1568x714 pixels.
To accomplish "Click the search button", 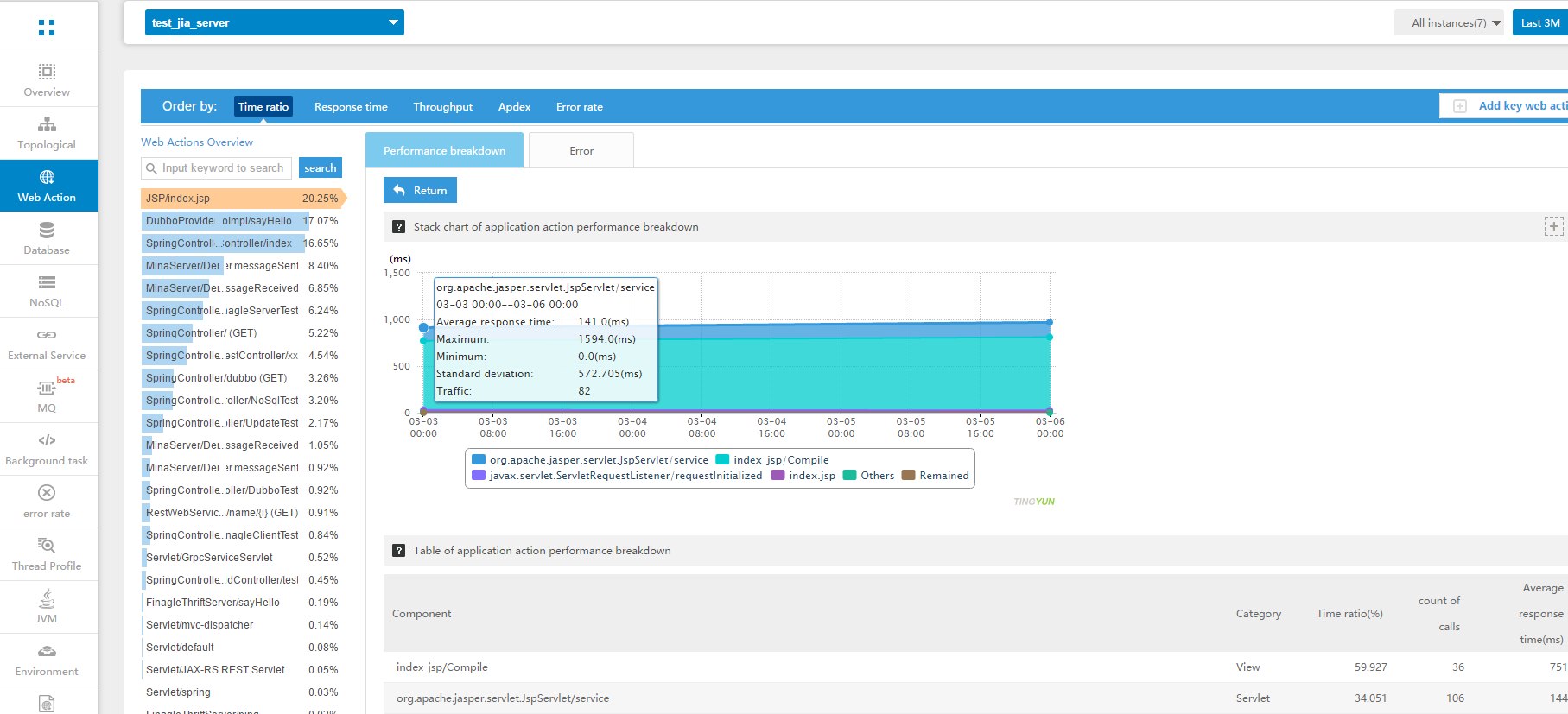I will [321, 168].
